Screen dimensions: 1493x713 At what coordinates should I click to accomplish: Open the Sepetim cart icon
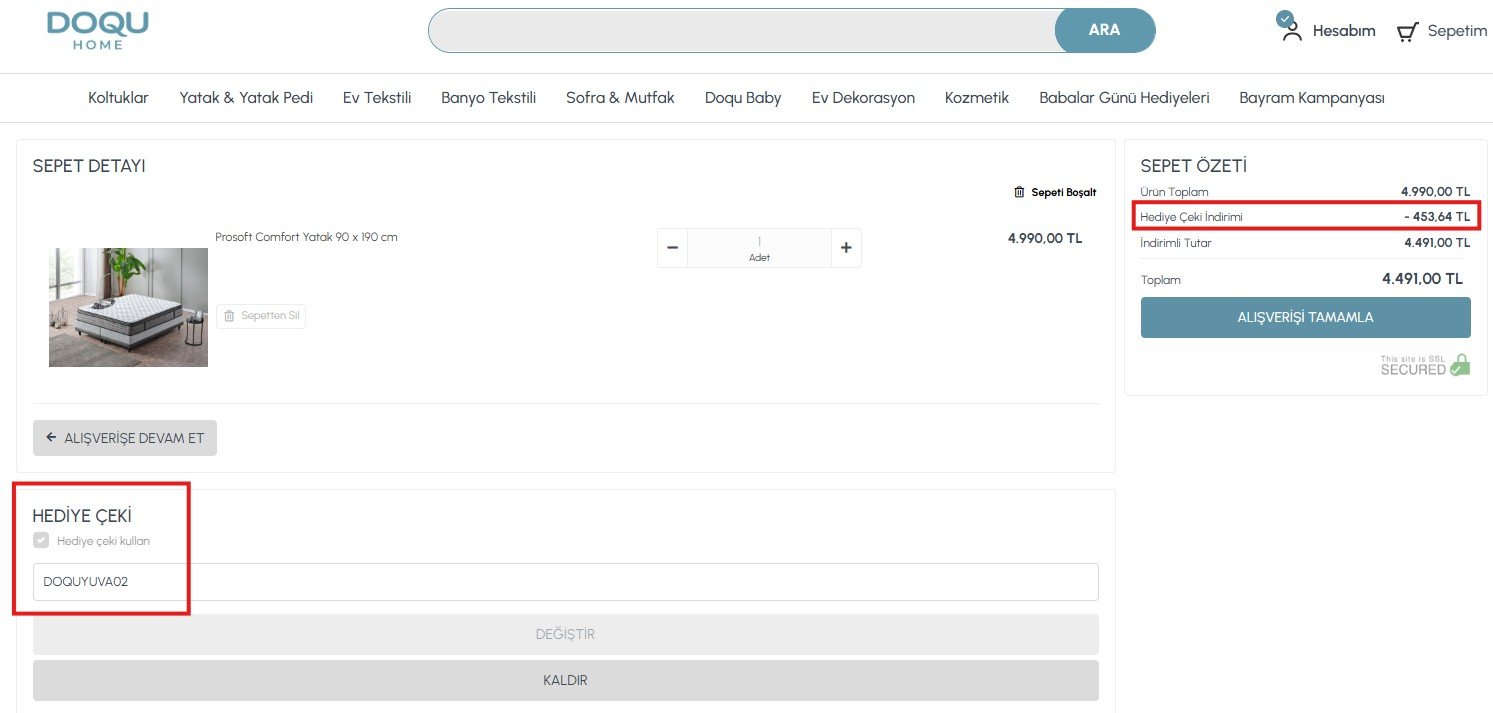coord(1407,32)
